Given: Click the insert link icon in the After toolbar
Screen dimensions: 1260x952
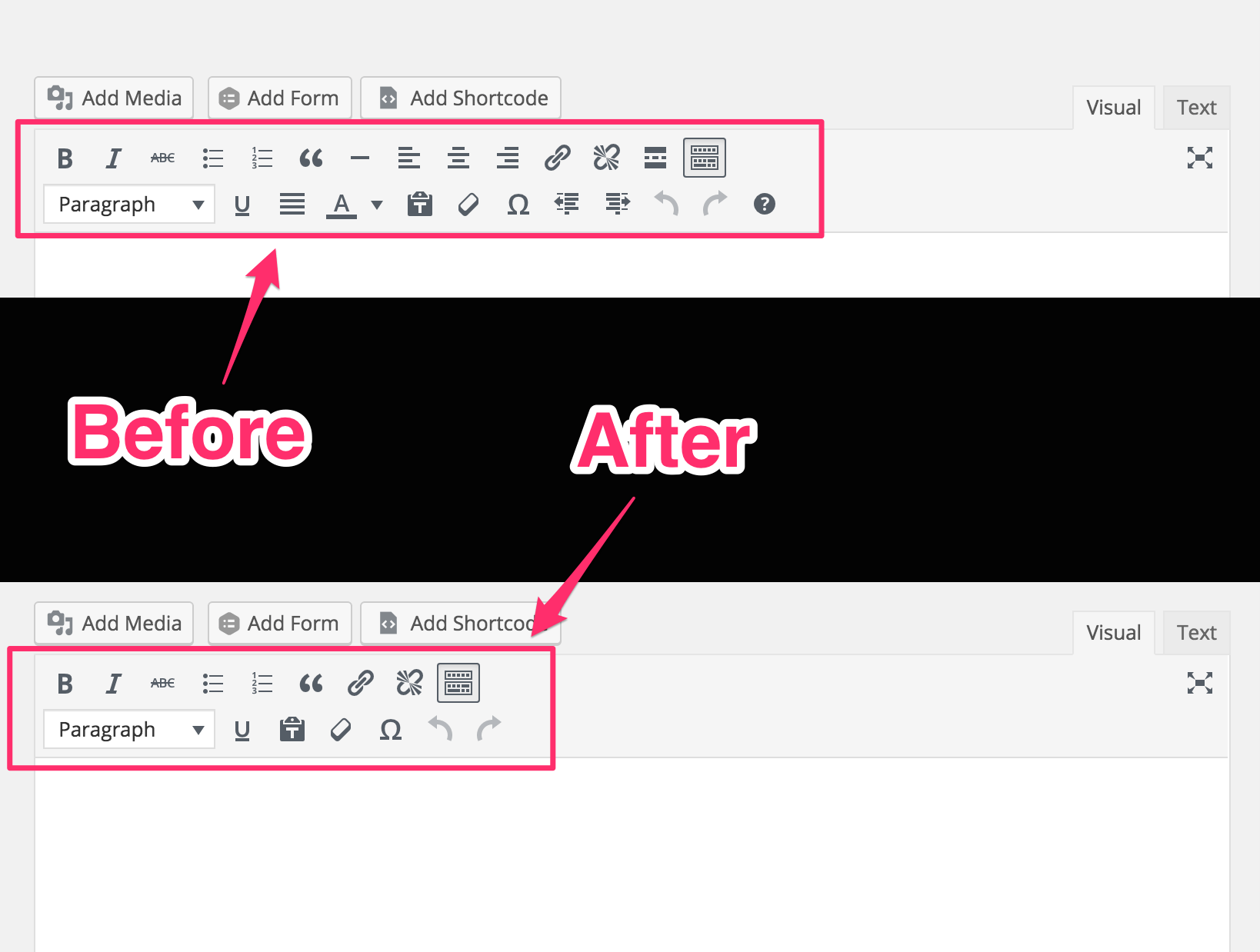Looking at the screenshot, I should 361,682.
